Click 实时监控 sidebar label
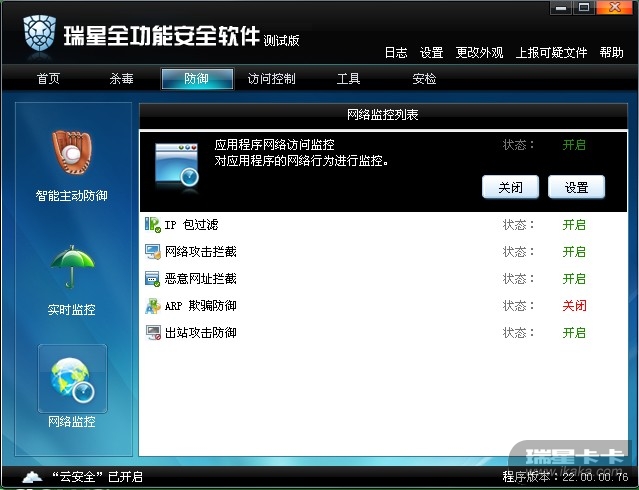Viewport: 639px width, 490px height. (72, 310)
